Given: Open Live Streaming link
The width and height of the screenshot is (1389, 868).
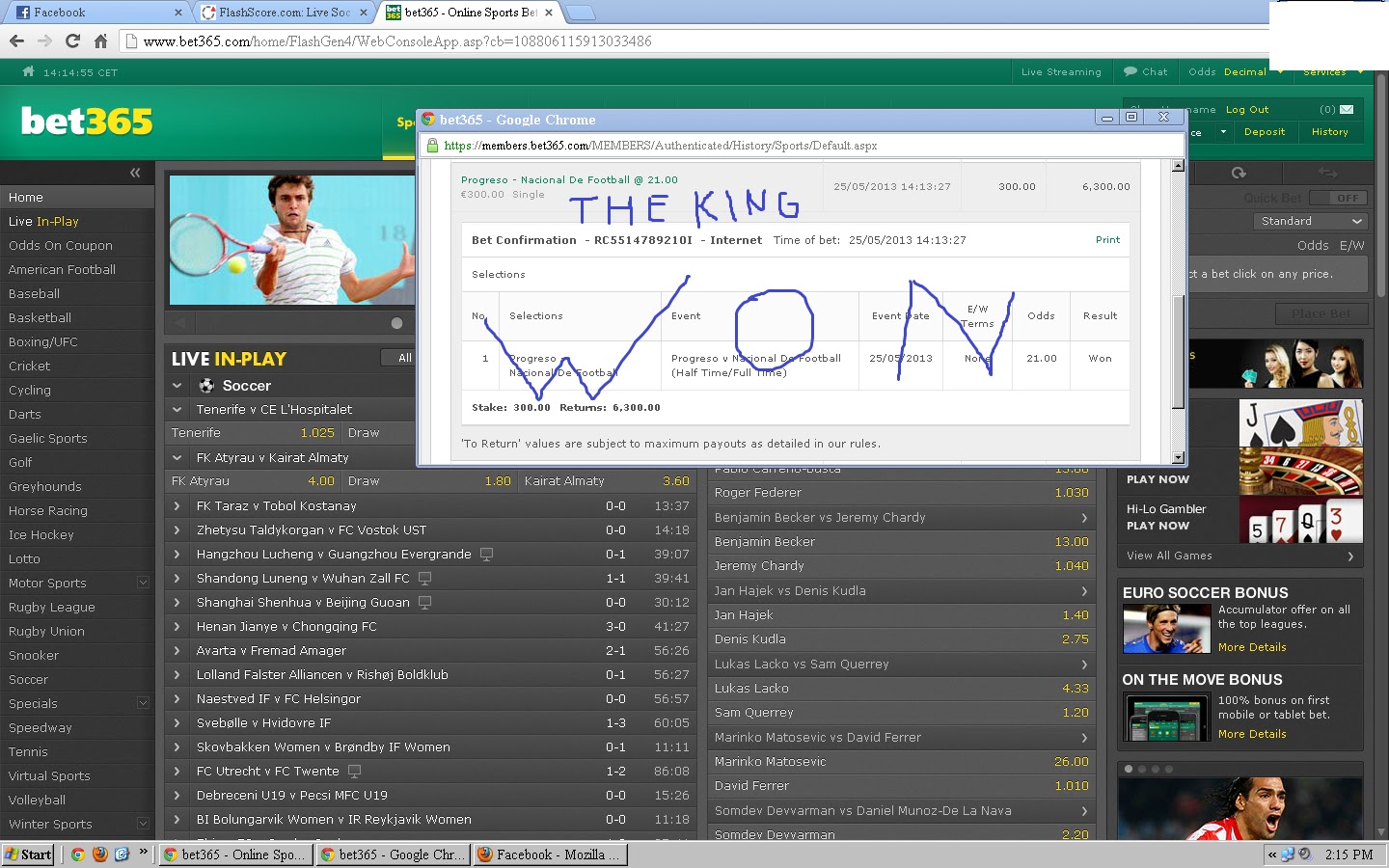Looking at the screenshot, I should pyautogui.click(x=1061, y=71).
